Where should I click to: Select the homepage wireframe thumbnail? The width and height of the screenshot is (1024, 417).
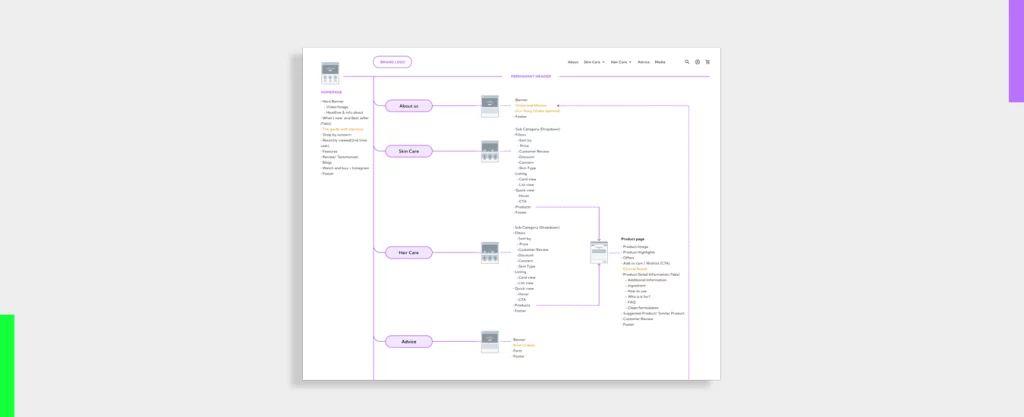[x=330, y=73]
